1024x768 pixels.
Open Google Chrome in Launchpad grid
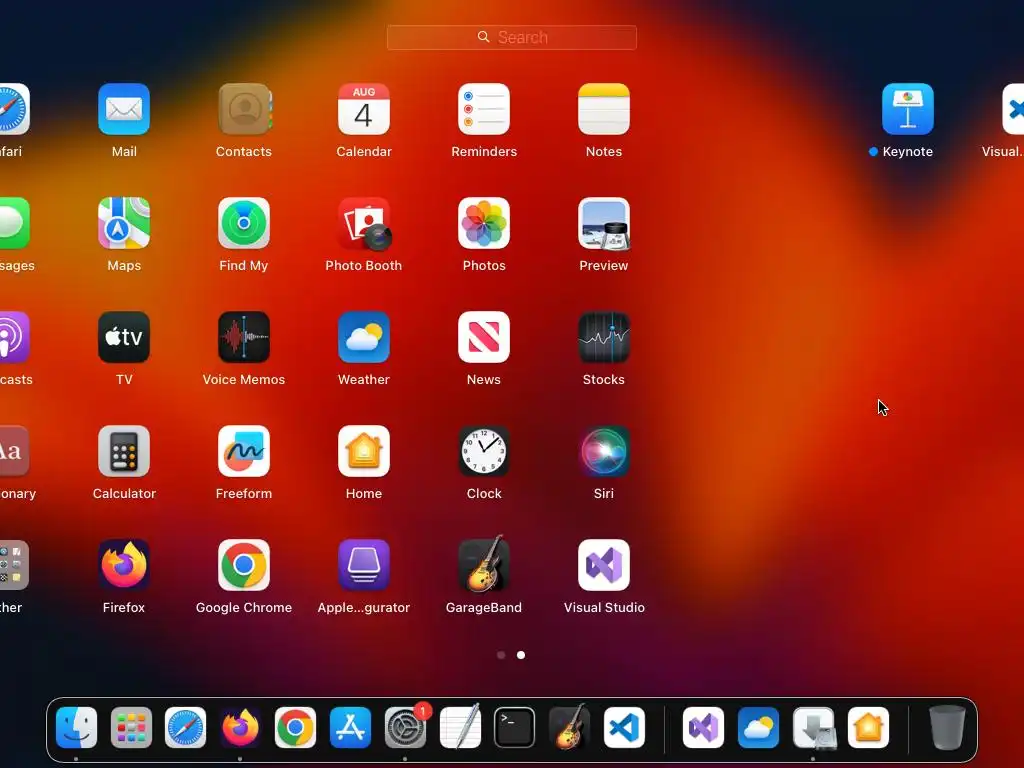tap(244, 565)
